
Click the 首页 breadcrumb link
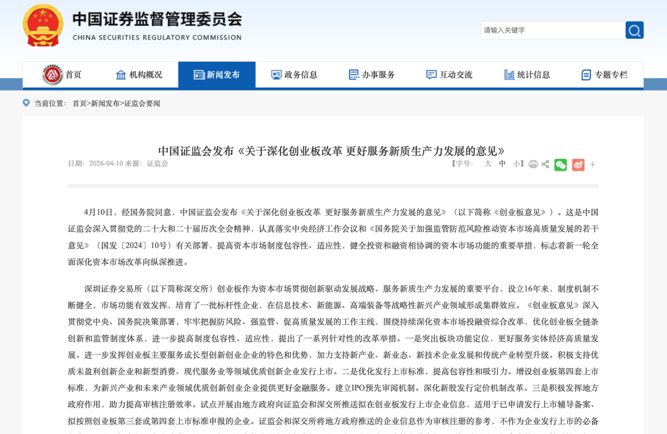[x=79, y=103]
